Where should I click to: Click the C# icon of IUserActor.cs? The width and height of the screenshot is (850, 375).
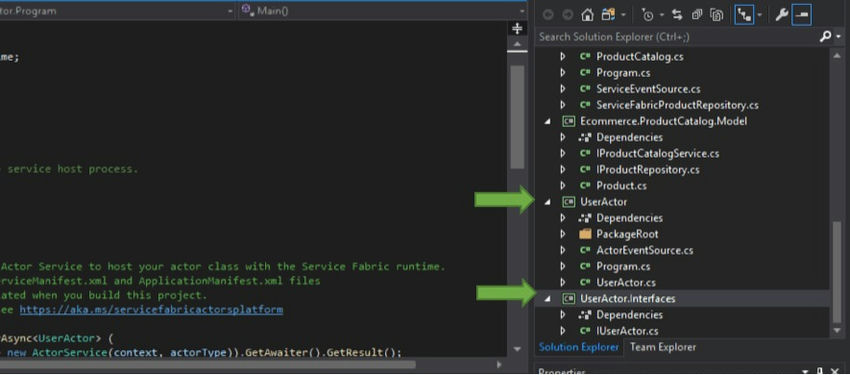coord(585,331)
